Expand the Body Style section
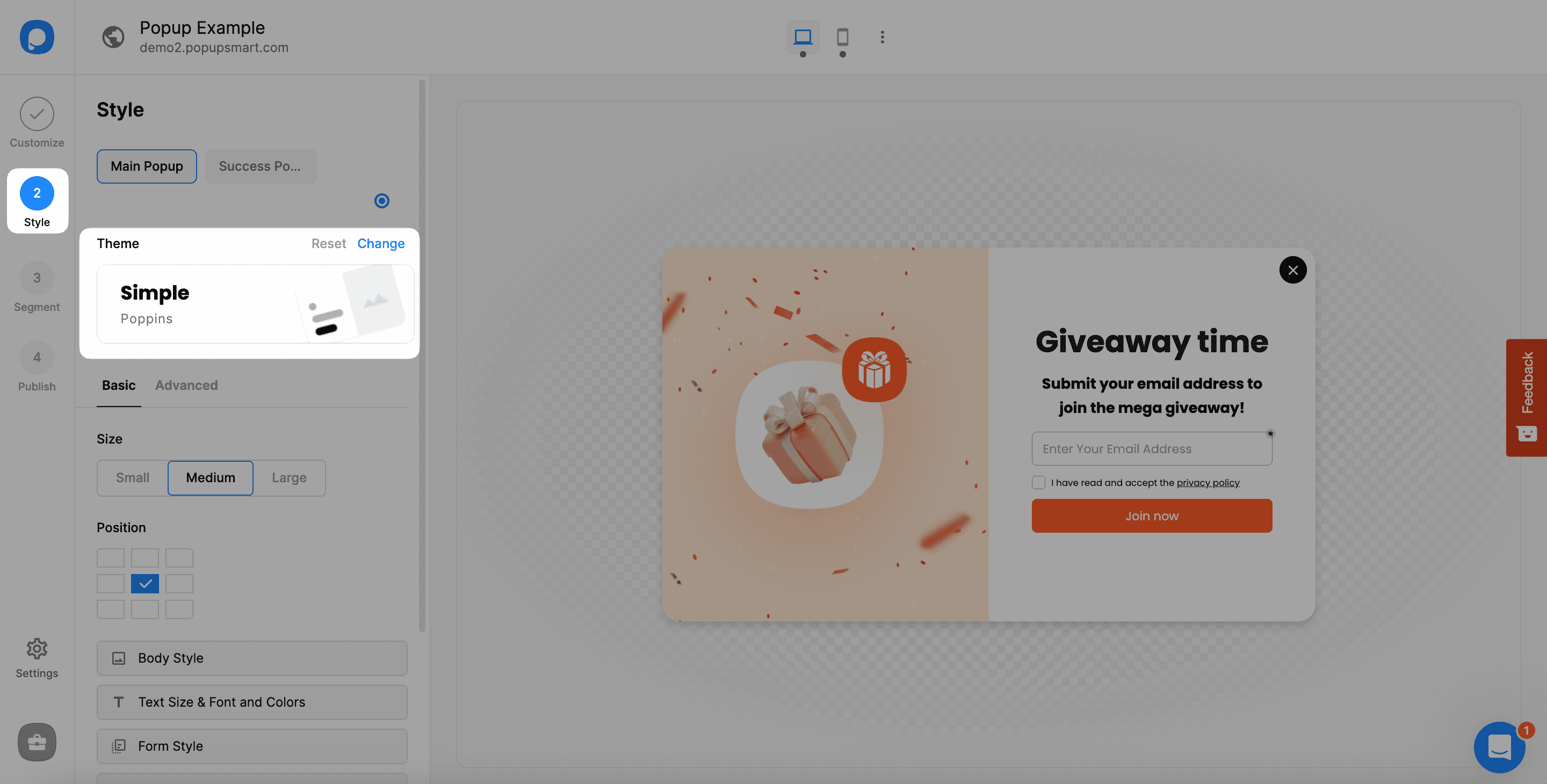 click(252, 658)
